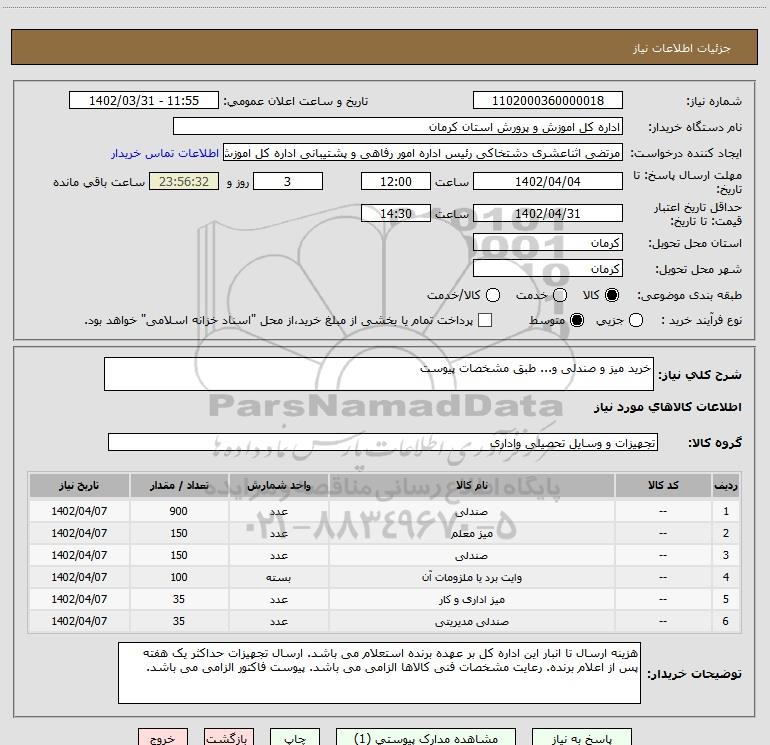Choose the متوسط purchase type radio

(577, 320)
